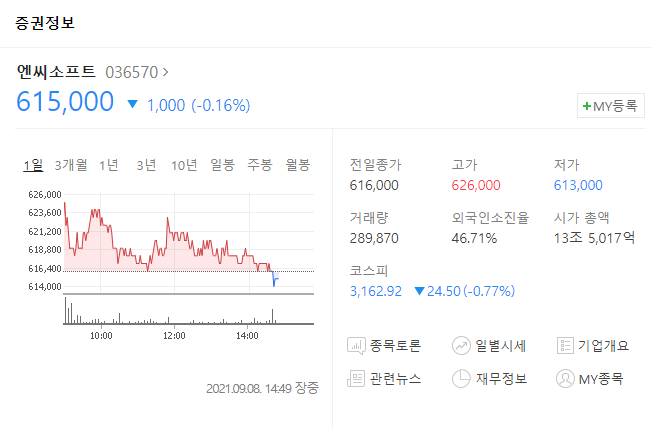The height and width of the screenshot is (428, 652).
Task: Click the plus icon on MY등록
Action: pos(587,106)
